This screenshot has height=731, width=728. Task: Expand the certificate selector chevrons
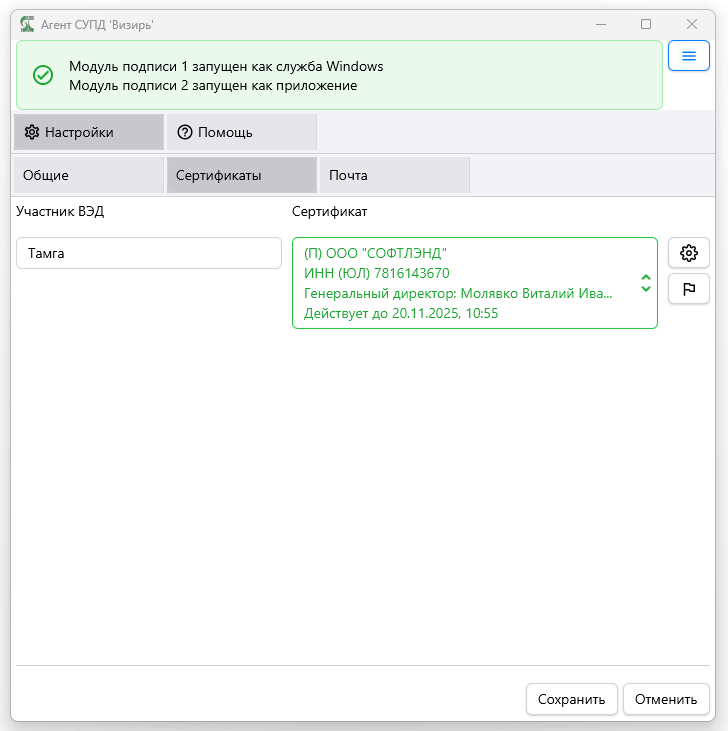646,283
